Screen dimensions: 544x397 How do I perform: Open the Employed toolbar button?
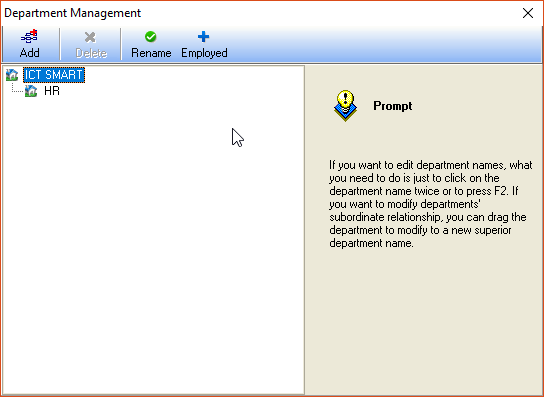204,44
